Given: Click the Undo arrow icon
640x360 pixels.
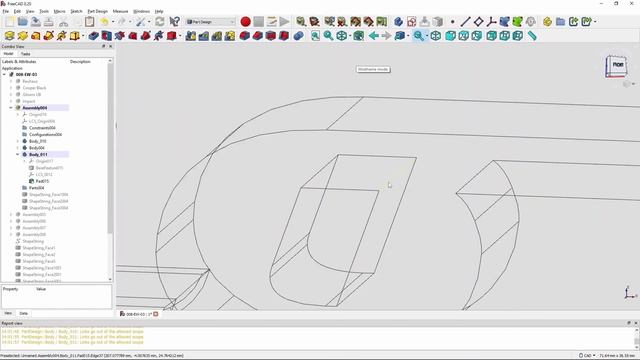Looking at the screenshot, I should pos(104,22).
